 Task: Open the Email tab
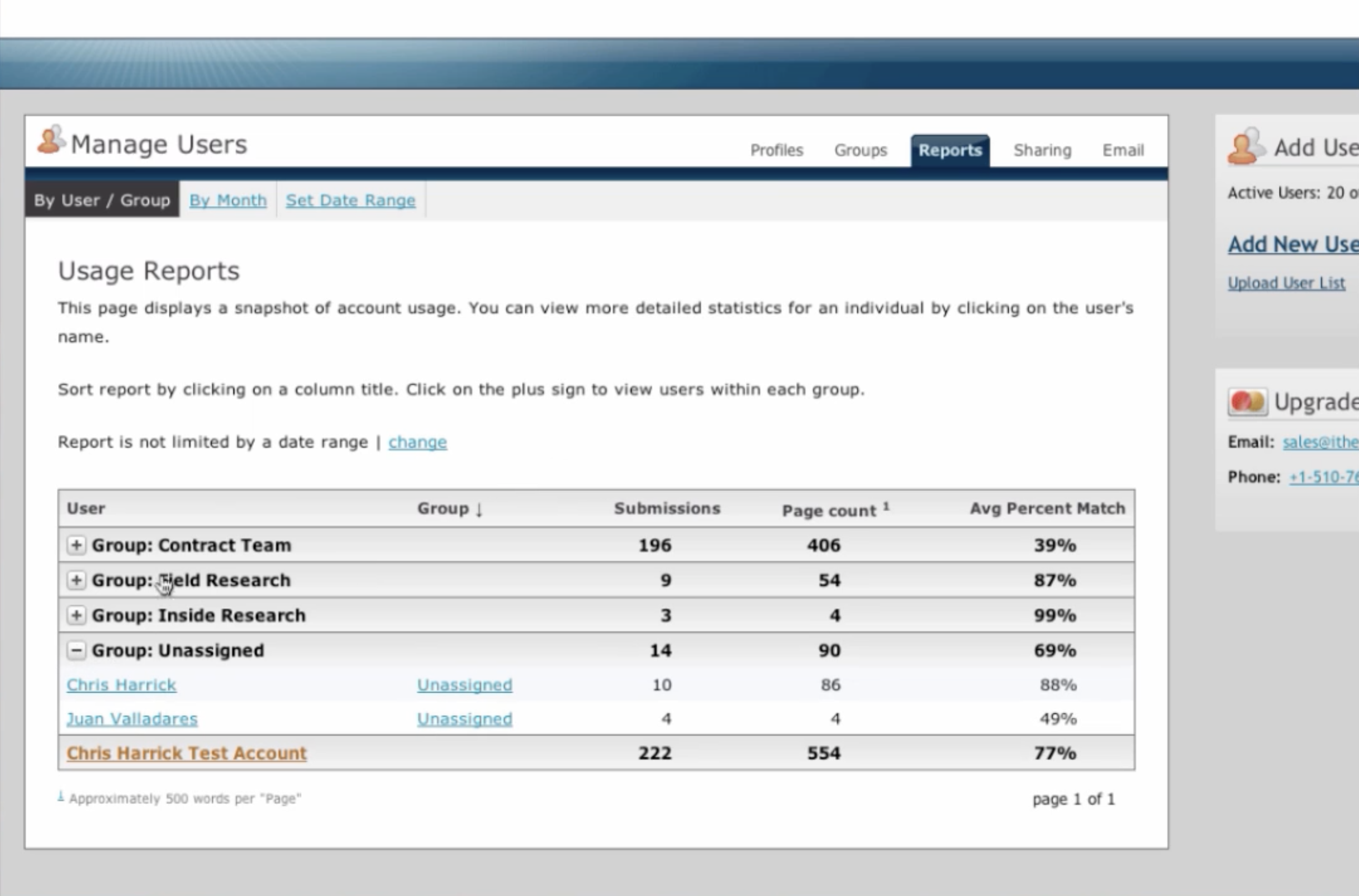pyautogui.click(x=1123, y=150)
